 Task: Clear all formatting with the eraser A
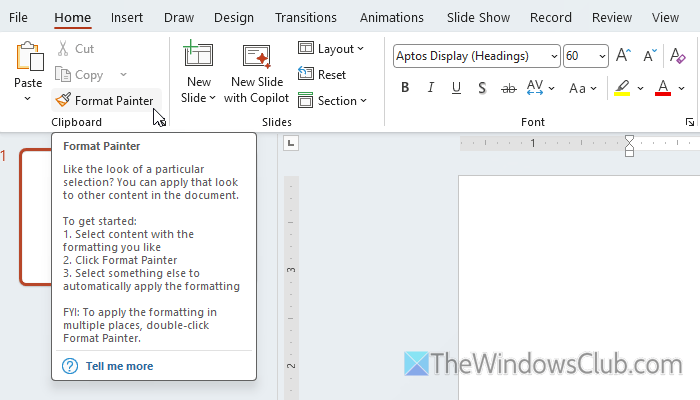tap(678, 56)
